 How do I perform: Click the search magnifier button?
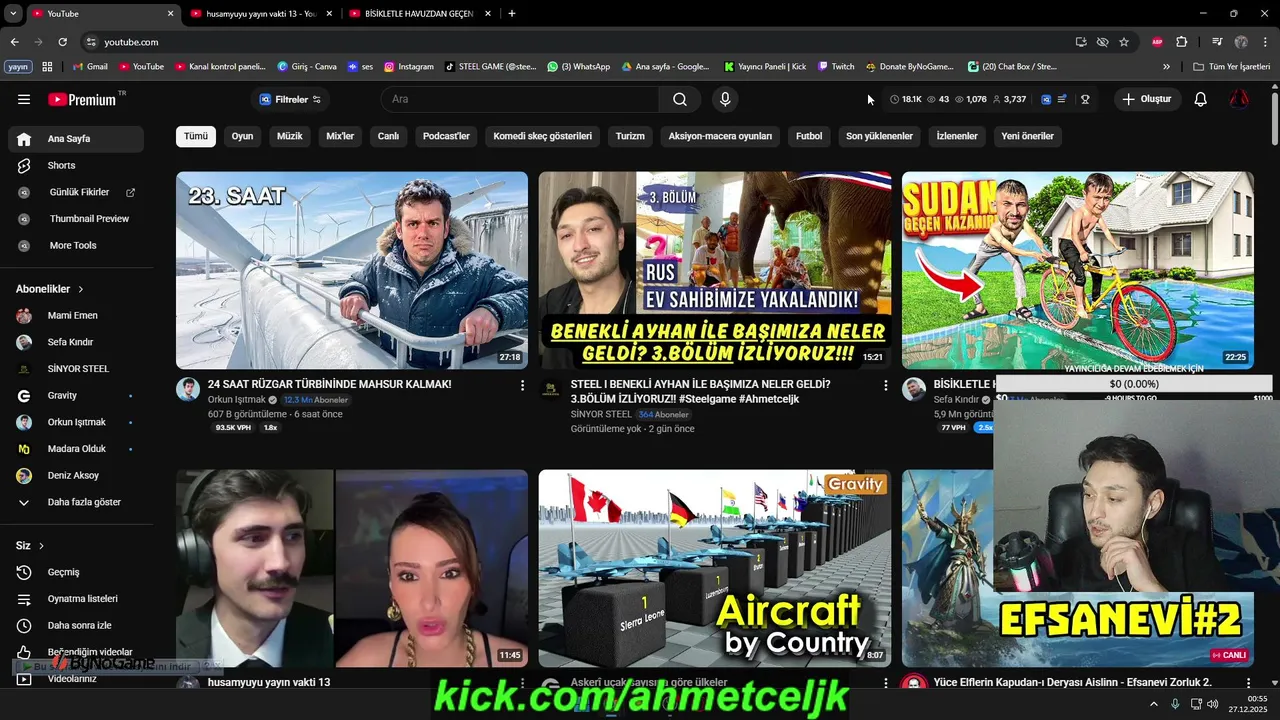coord(680,99)
